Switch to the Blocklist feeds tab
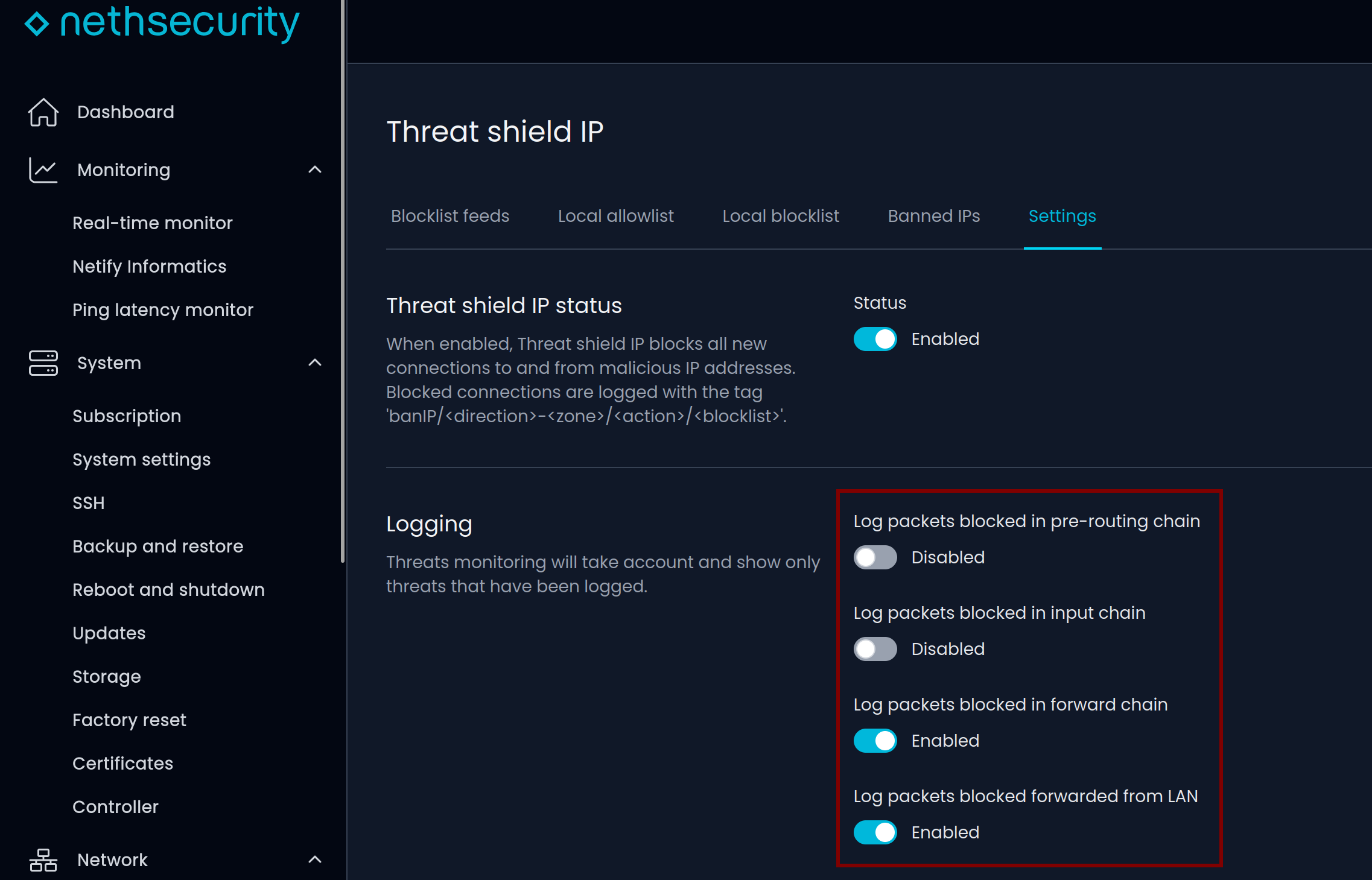 tap(450, 216)
